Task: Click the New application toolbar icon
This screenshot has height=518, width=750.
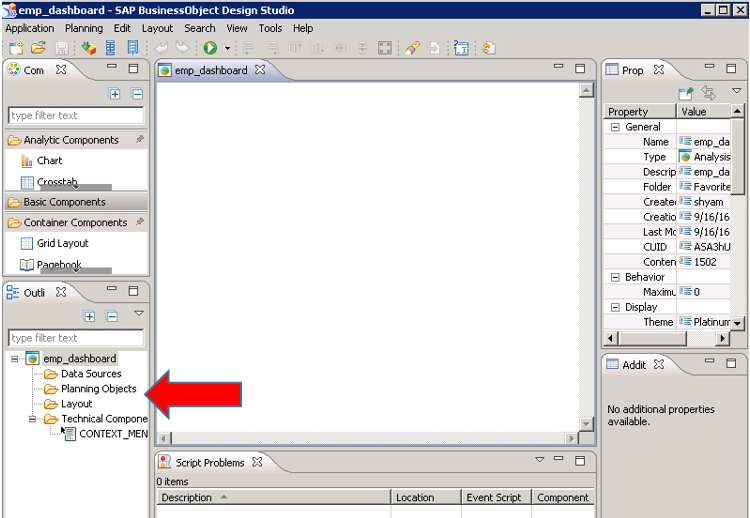Action: pyautogui.click(x=16, y=48)
